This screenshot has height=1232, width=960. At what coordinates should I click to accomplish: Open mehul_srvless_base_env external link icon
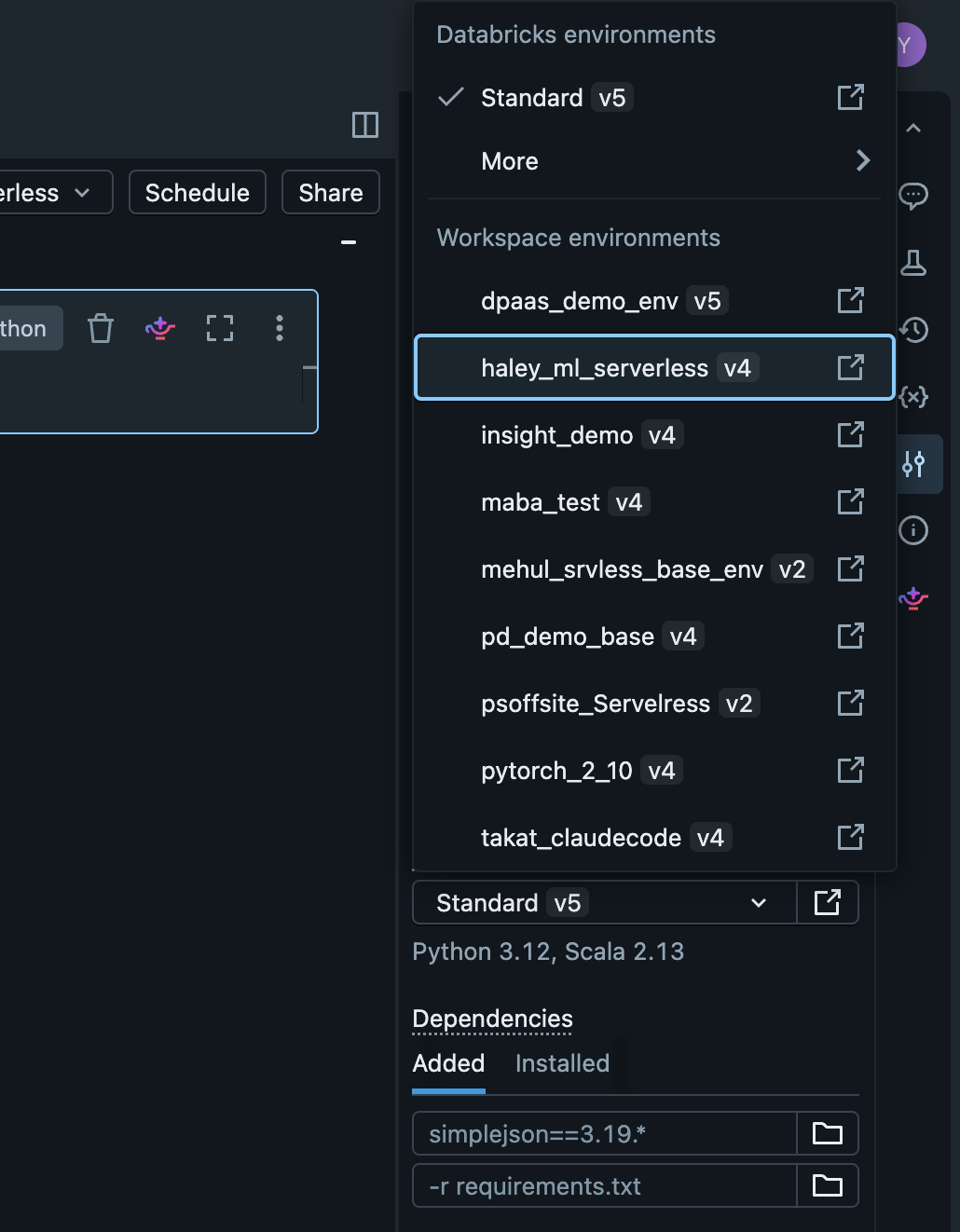[850, 568]
